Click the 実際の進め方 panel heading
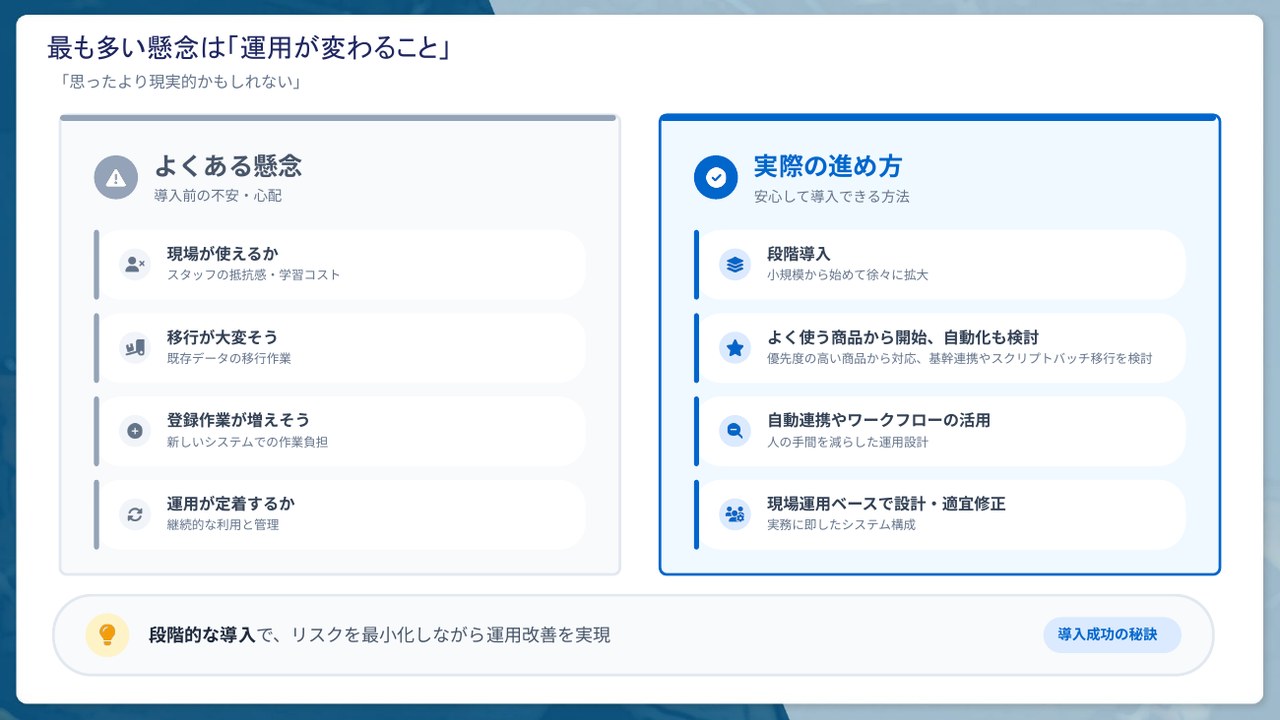This screenshot has height=720, width=1280. [828, 166]
